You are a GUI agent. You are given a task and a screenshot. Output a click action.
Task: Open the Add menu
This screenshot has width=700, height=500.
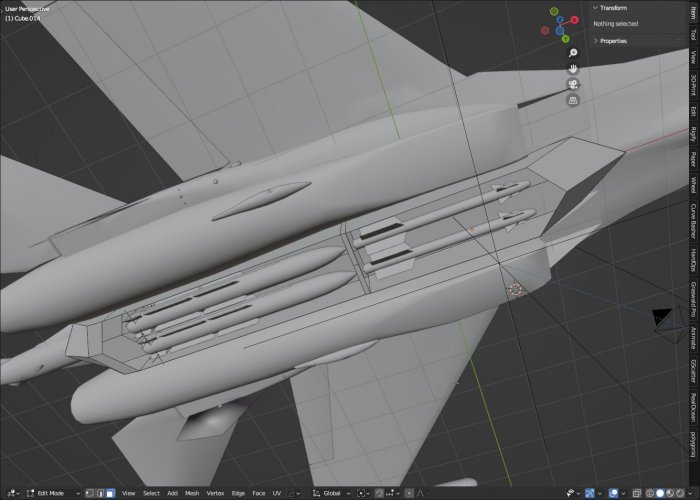pyautogui.click(x=172, y=493)
